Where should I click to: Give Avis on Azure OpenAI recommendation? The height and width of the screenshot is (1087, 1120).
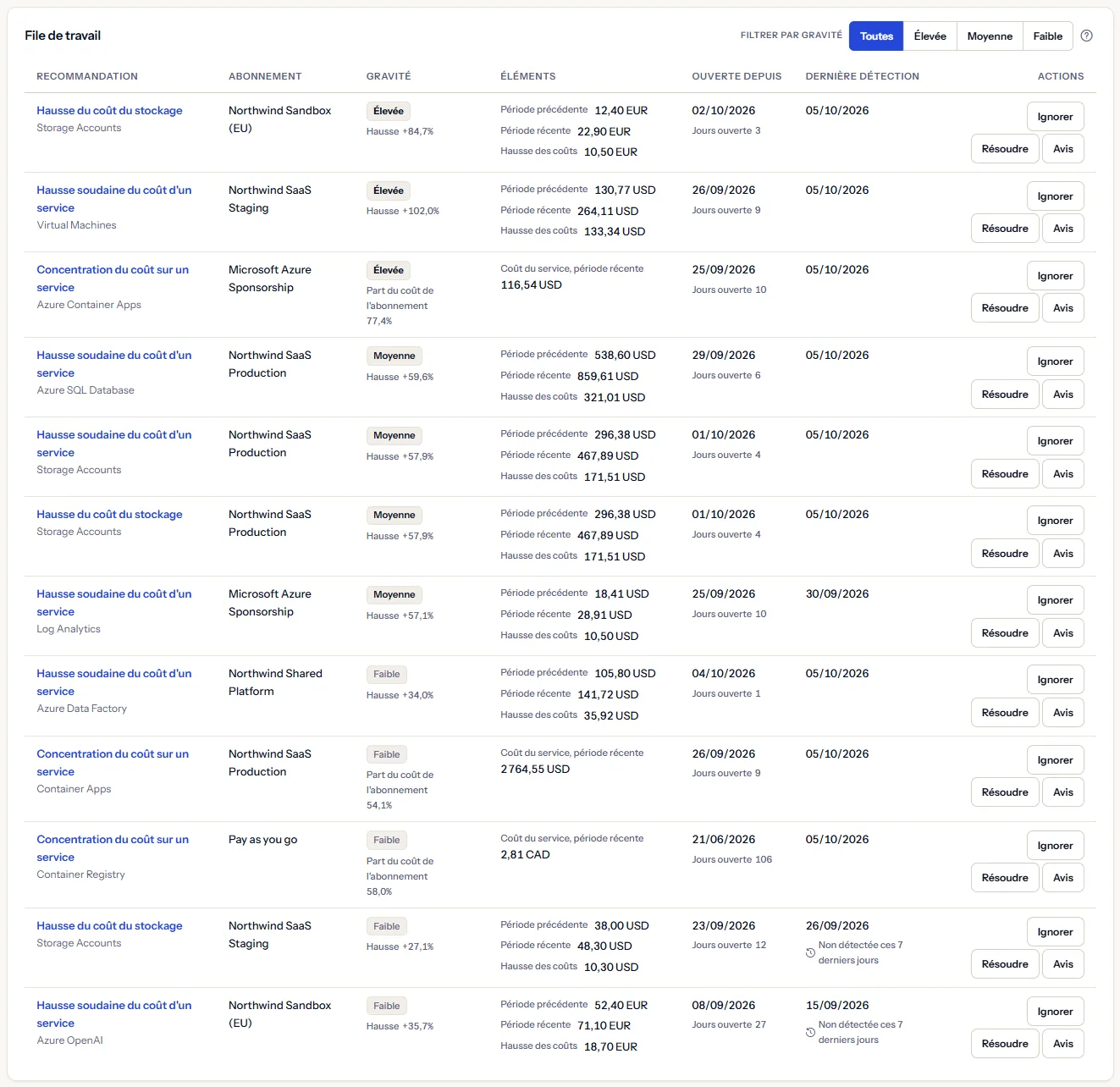pyautogui.click(x=1063, y=1044)
